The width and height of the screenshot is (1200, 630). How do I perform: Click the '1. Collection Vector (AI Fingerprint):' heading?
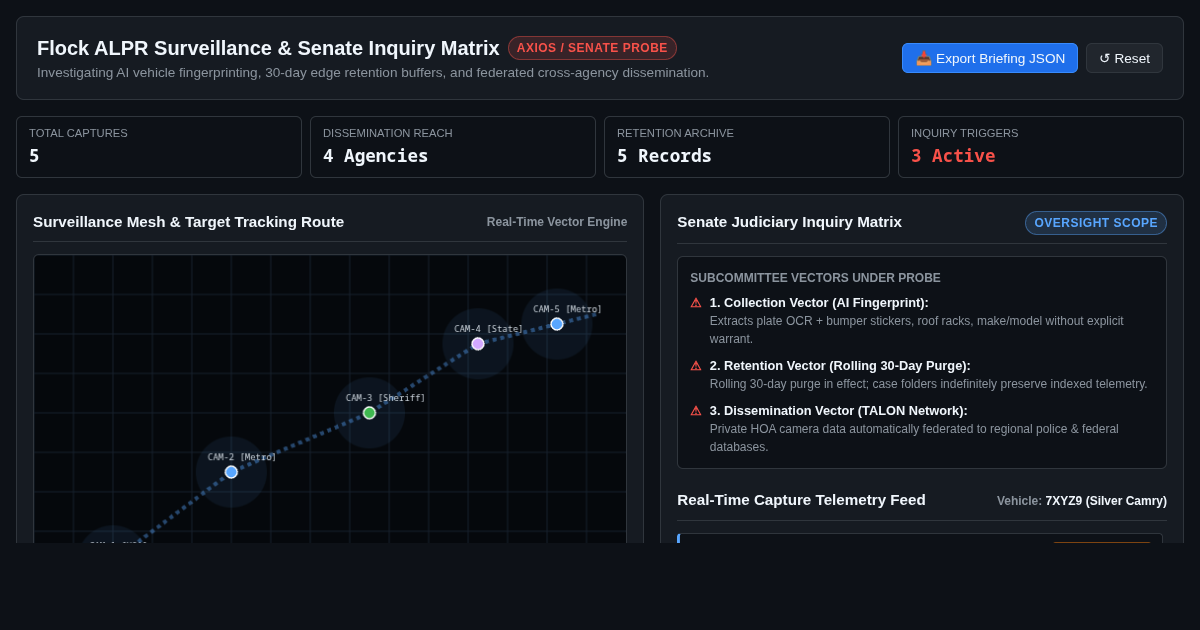pos(819,302)
